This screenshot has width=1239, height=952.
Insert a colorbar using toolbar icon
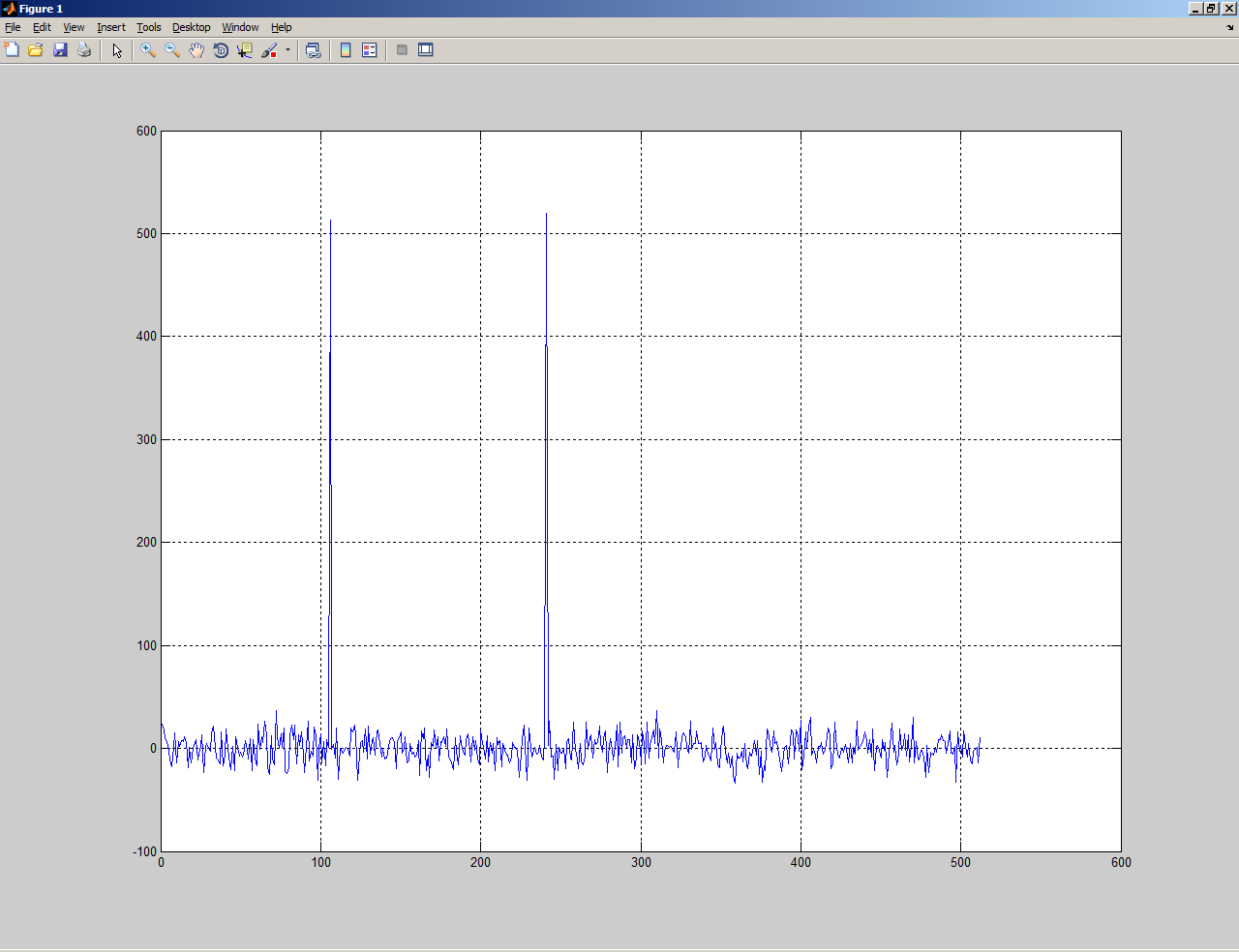346,50
